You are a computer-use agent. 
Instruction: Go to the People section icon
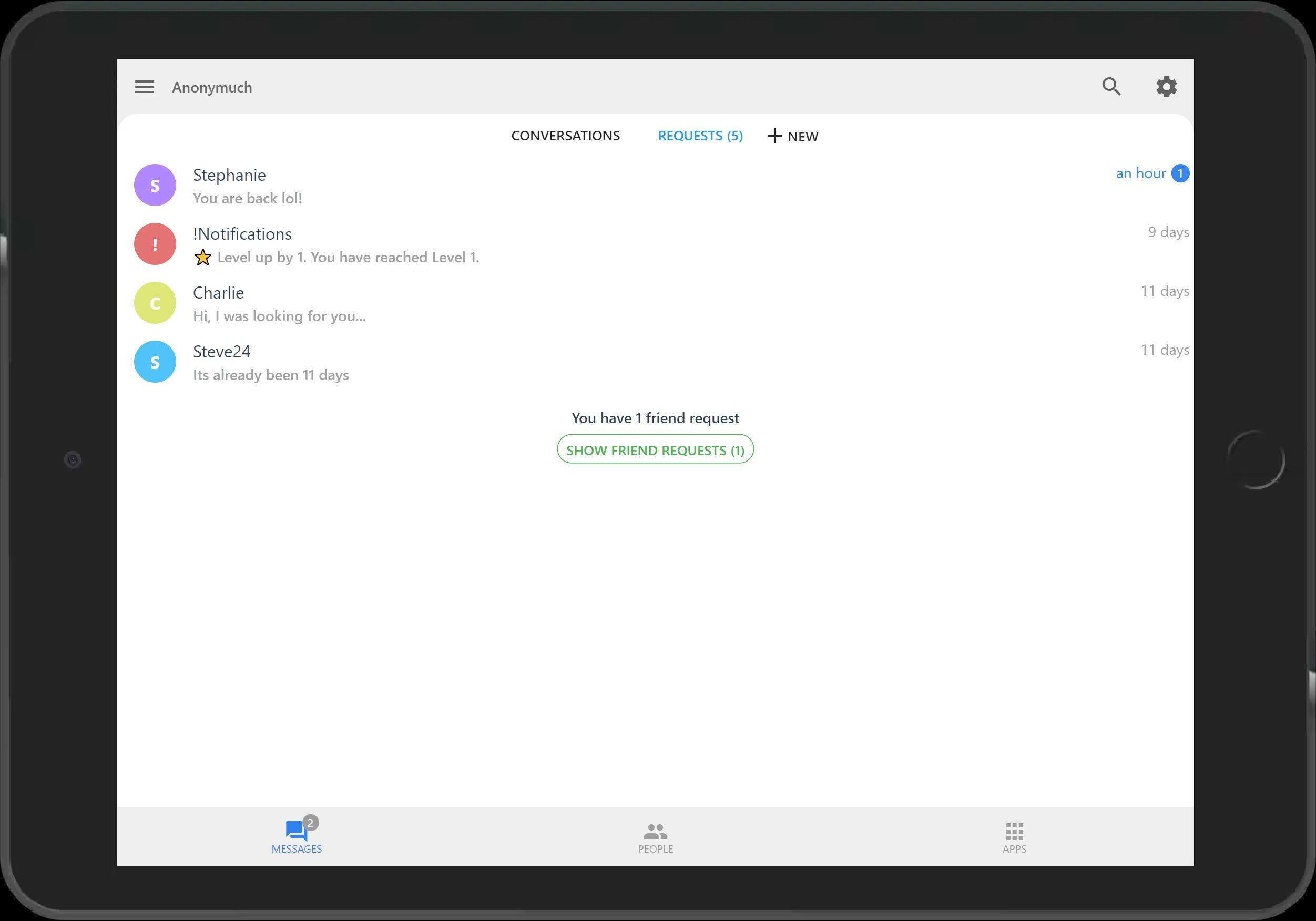tap(655, 831)
